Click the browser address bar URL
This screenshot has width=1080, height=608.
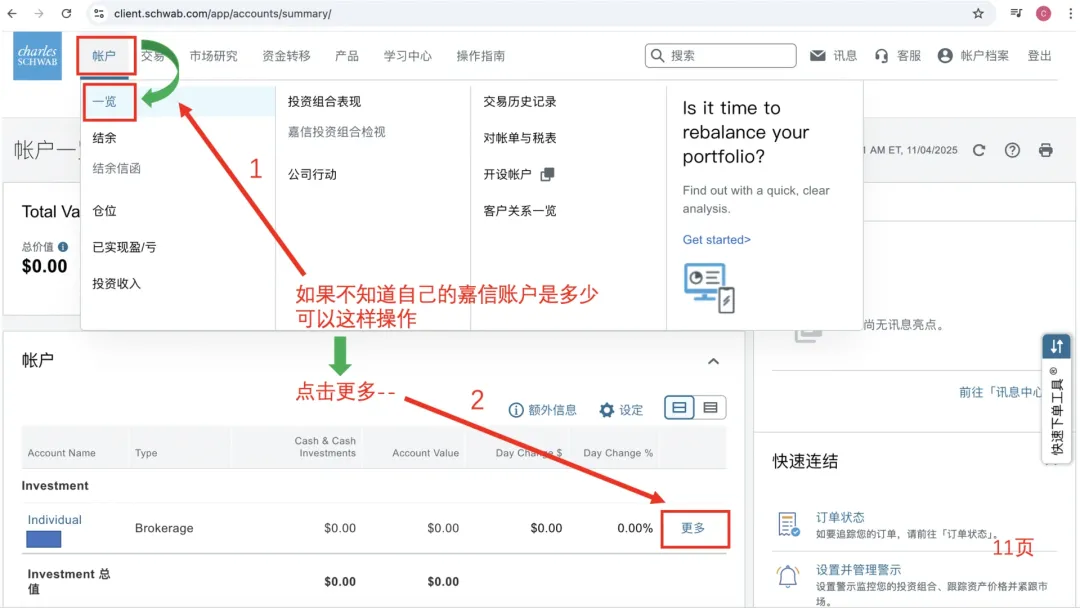coord(222,13)
